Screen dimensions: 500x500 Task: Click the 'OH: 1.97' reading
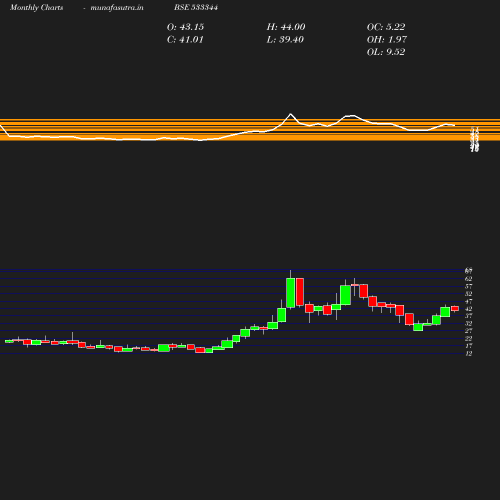pyautogui.click(x=387, y=40)
